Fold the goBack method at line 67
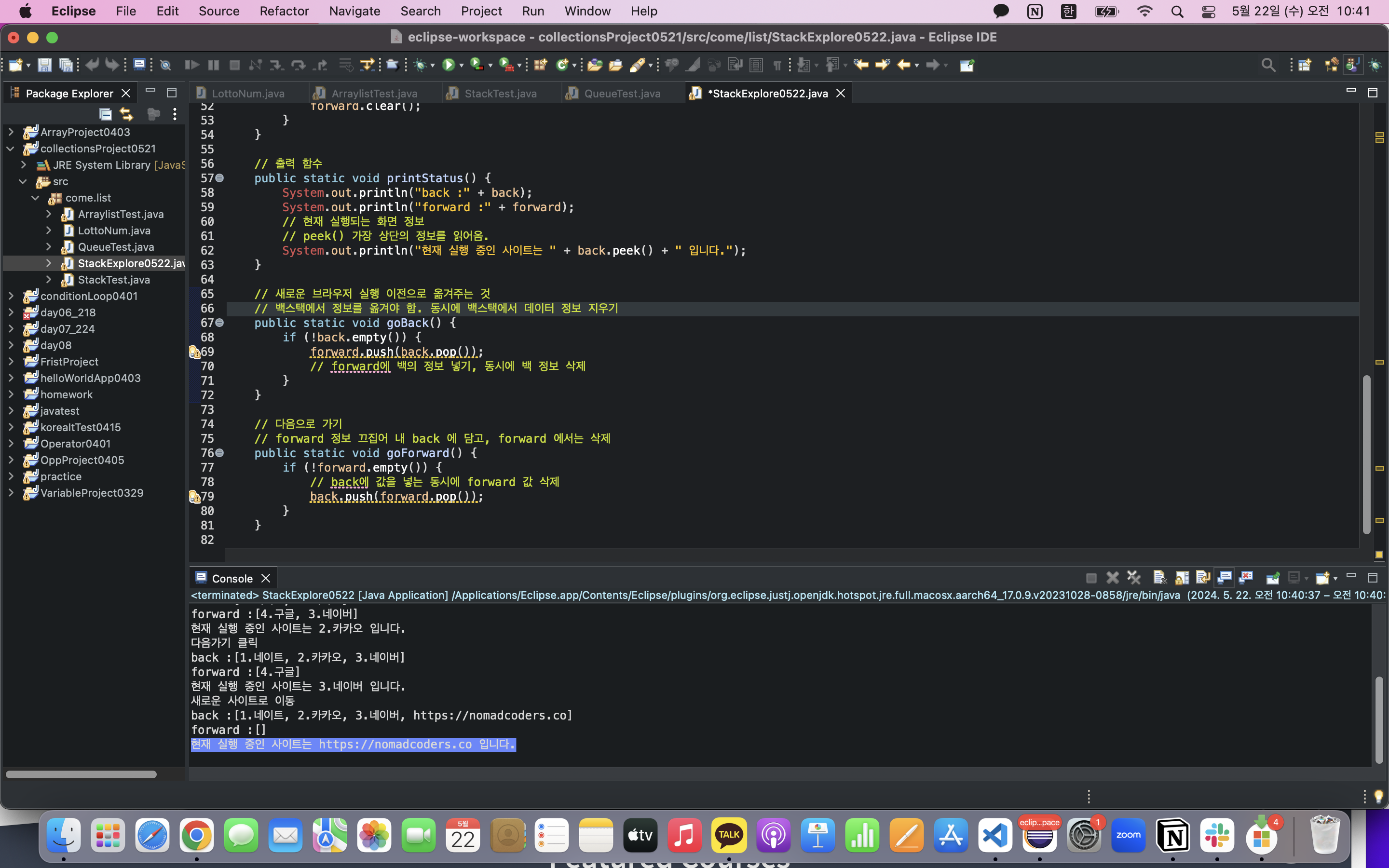This screenshot has width=1389, height=868. click(220, 323)
